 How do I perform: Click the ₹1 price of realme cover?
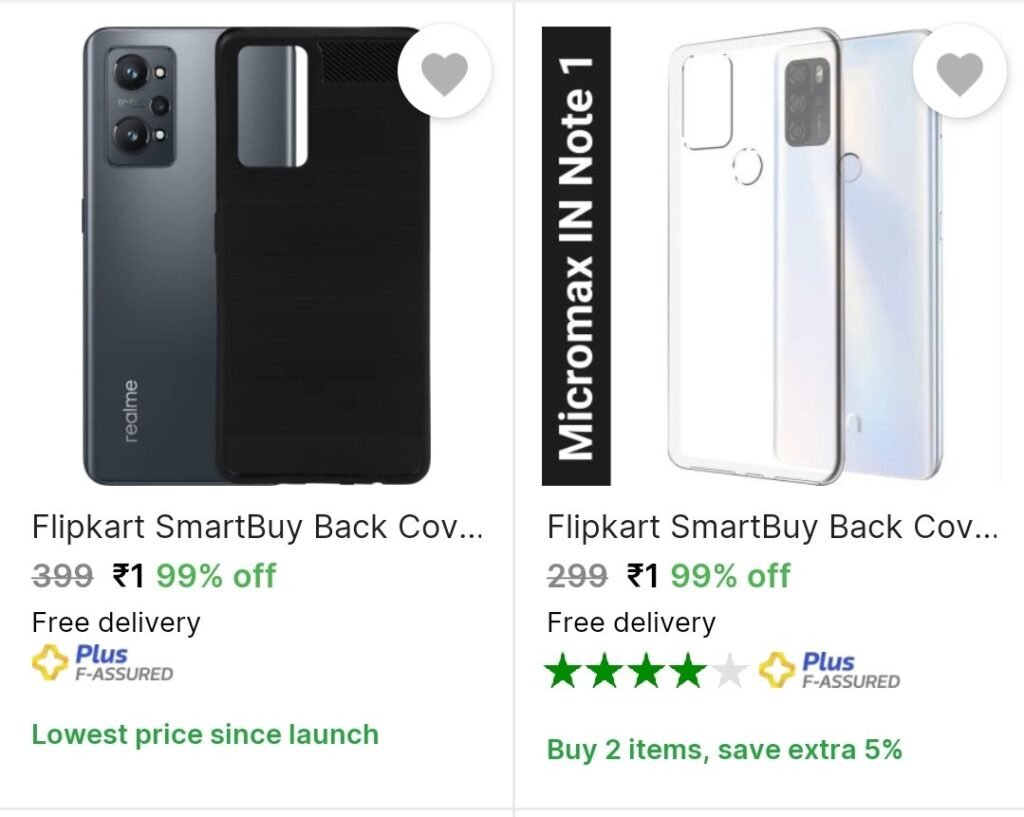pos(128,576)
